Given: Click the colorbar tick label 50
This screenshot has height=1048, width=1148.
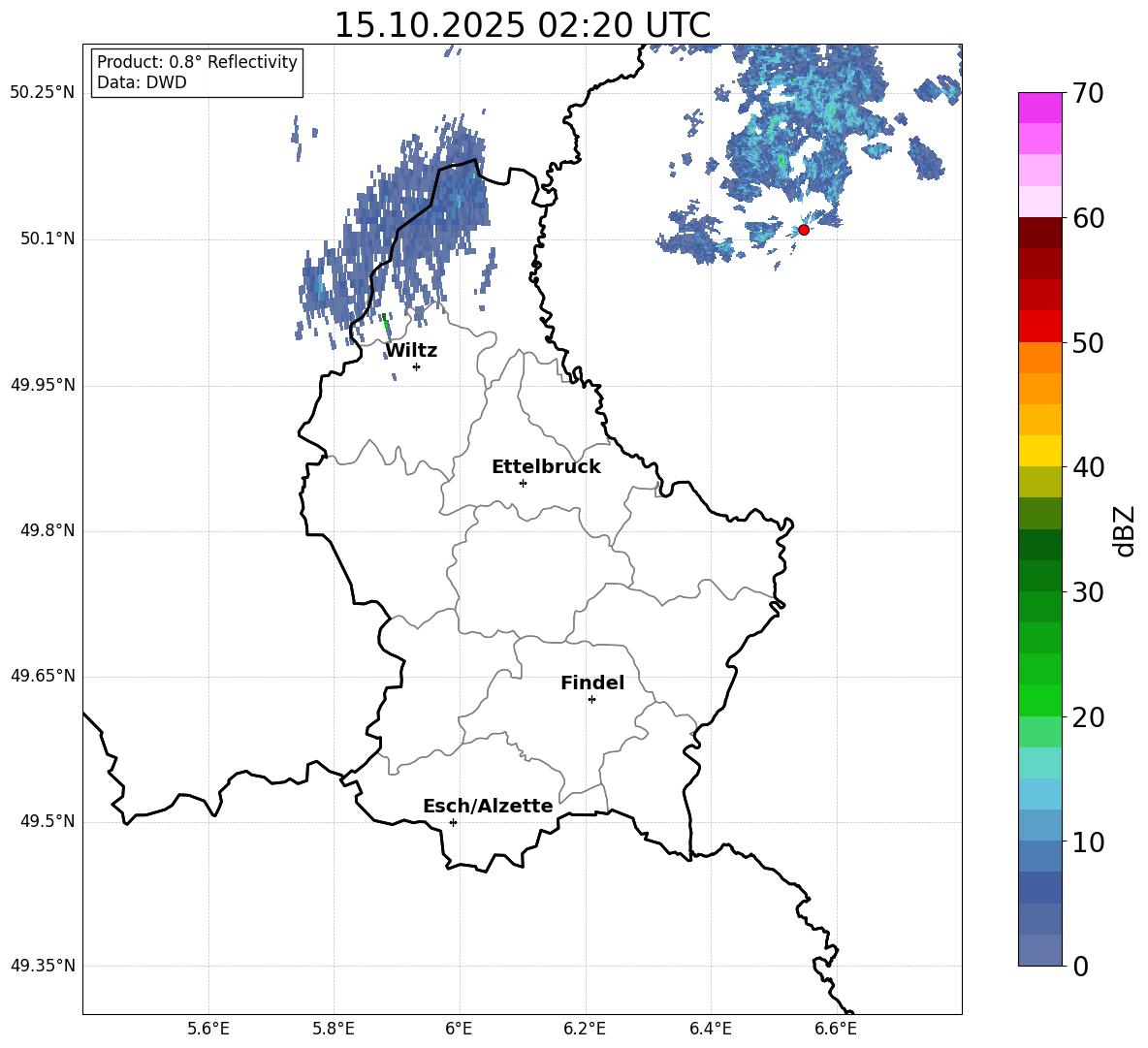Looking at the screenshot, I should (x=1089, y=342).
